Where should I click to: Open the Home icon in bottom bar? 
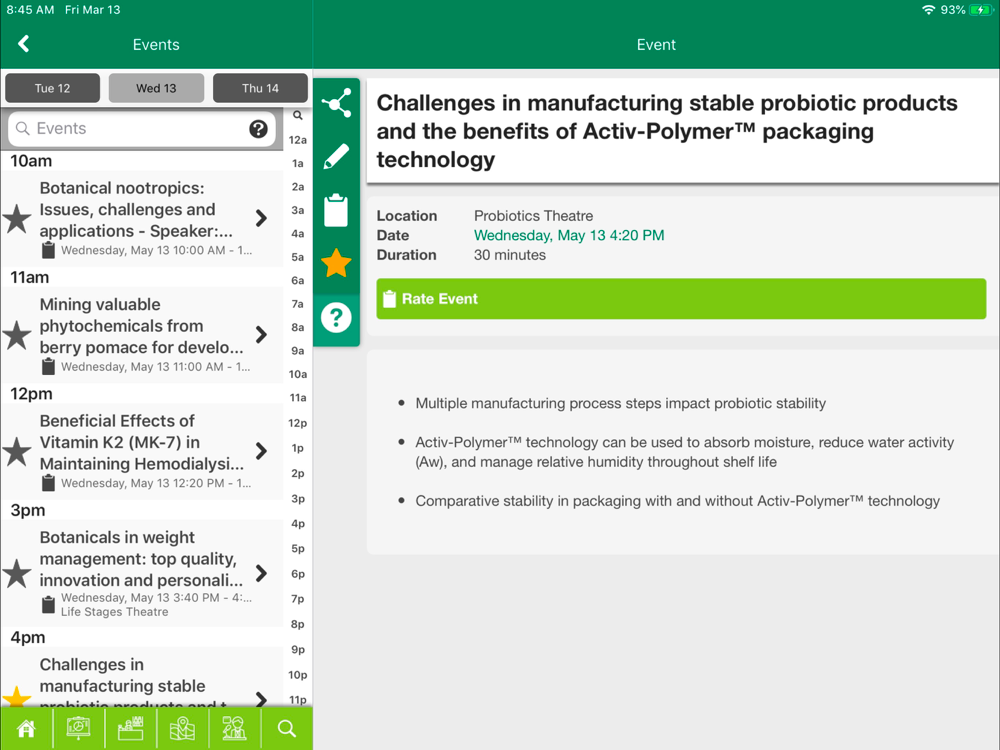(x=26, y=728)
